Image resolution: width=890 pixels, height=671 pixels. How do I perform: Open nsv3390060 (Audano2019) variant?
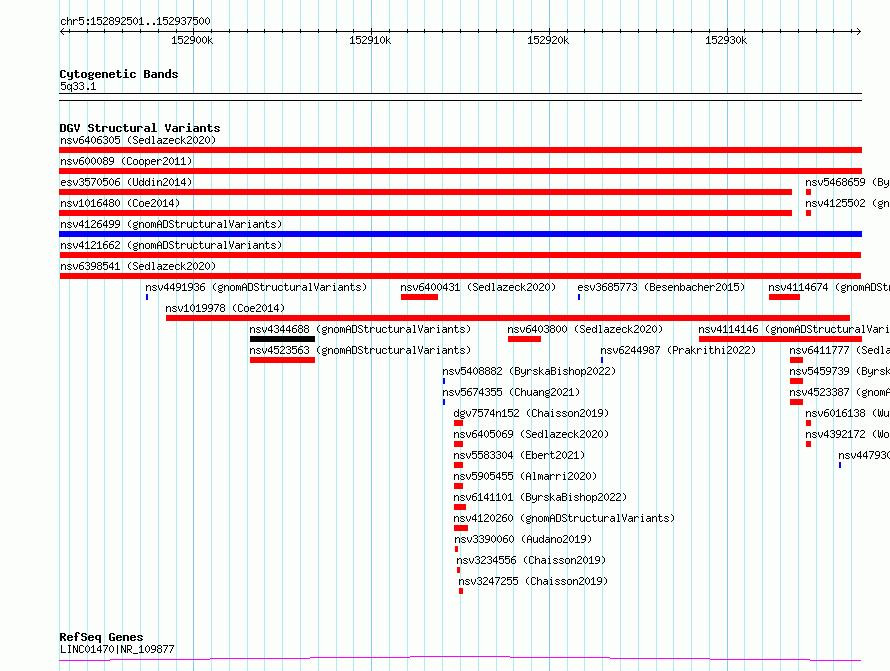[x=523, y=539]
